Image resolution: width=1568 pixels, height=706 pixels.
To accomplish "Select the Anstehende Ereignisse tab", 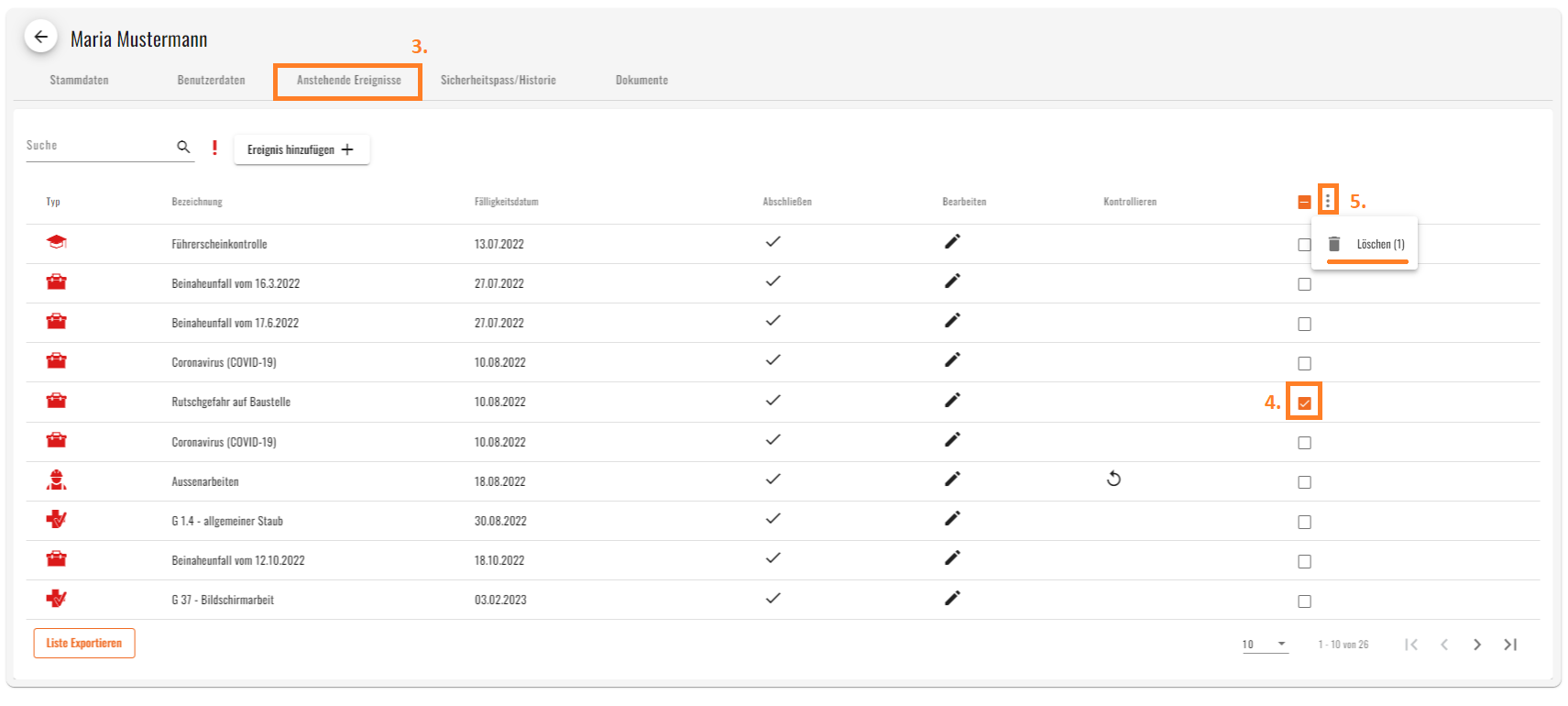I will tap(348, 81).
